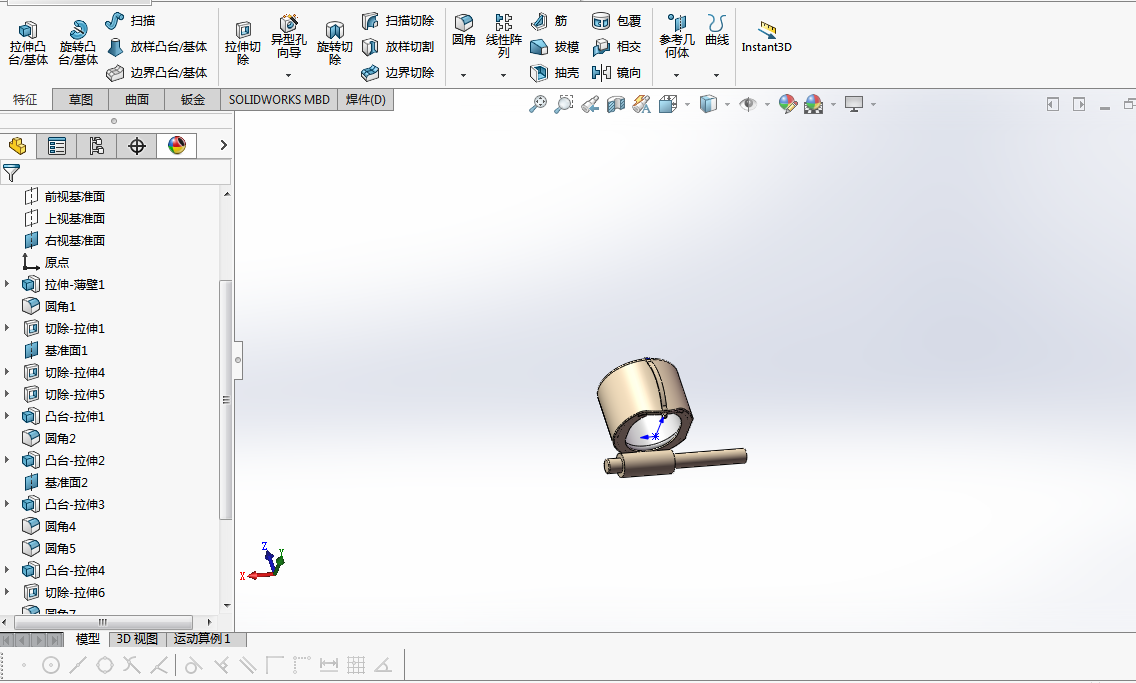Apply the 圆角 fillet tool
Image resolution: width=1136 pixels, height=683 pixels.
click(464, 30)
